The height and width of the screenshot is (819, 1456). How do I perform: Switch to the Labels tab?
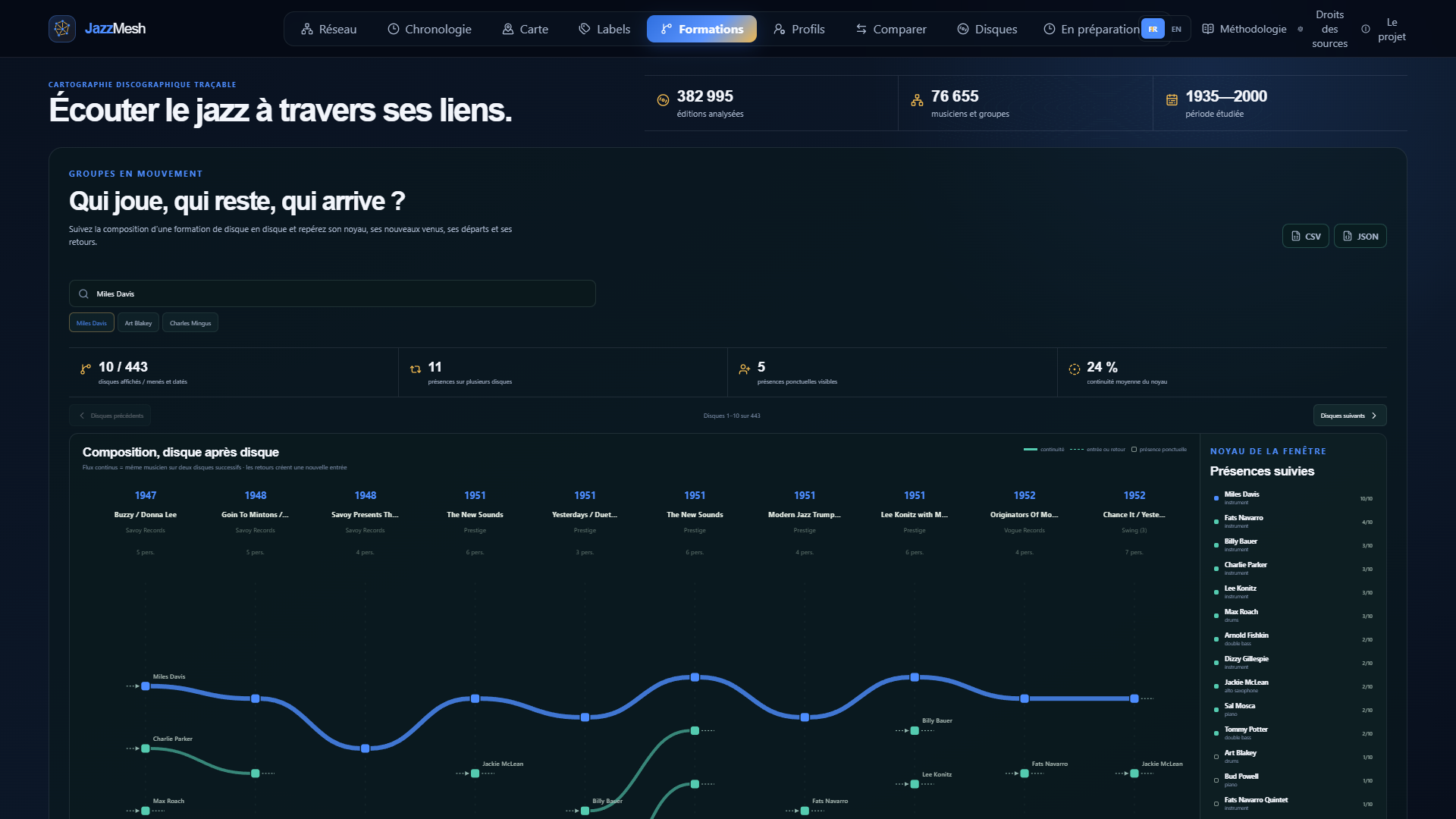pyautogui.click(x=604, y=29)
